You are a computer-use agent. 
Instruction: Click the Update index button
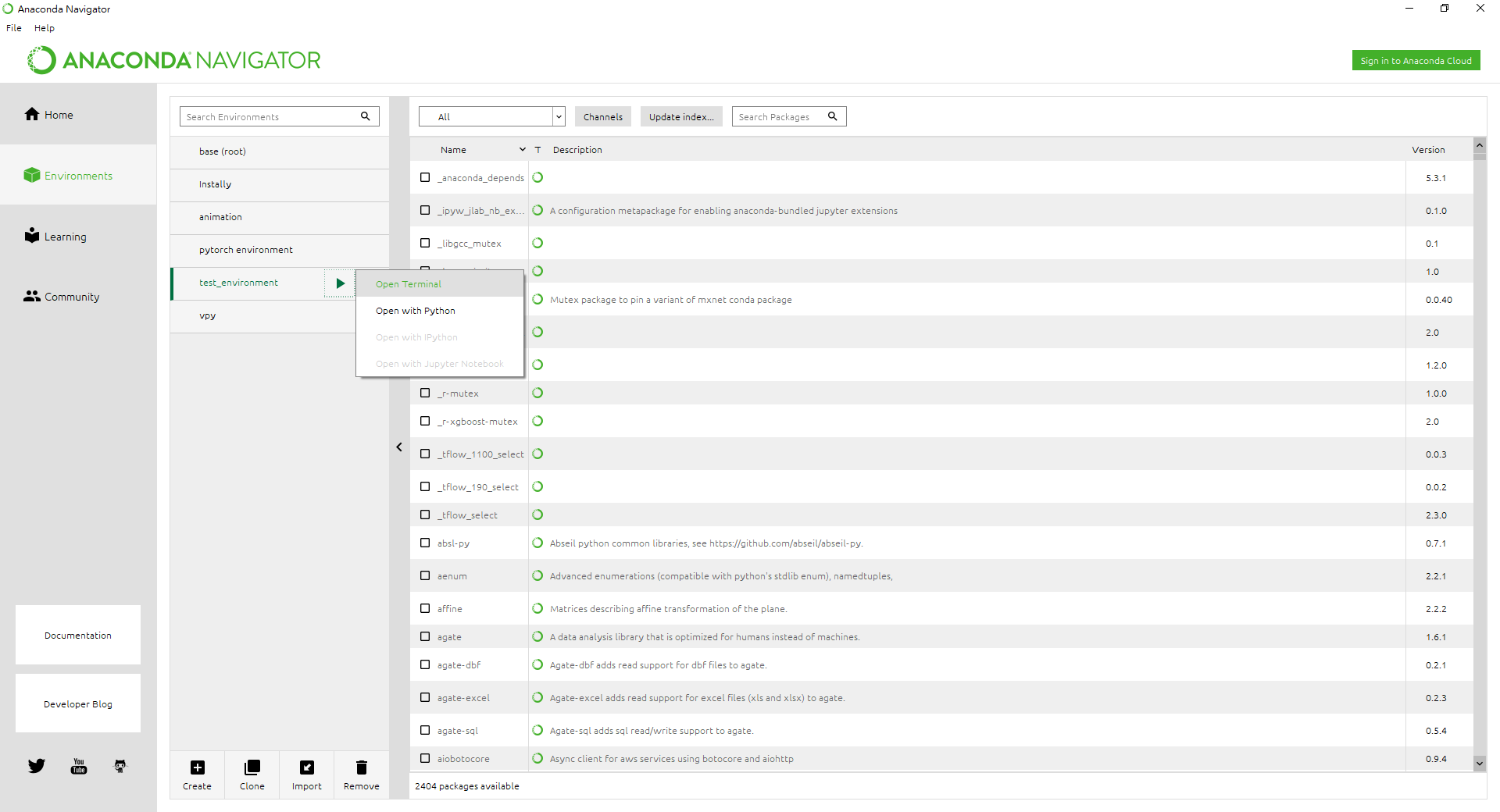(680, 117)
